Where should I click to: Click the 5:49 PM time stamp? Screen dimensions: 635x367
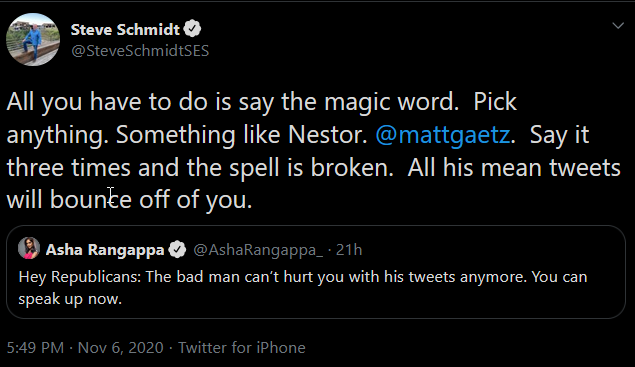35,348
